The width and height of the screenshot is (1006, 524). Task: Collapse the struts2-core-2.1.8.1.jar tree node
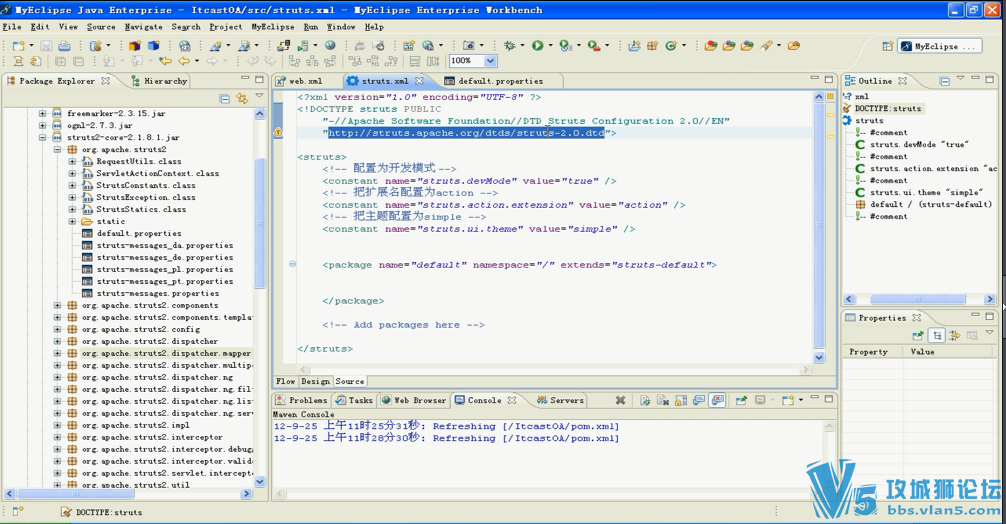pos(43,138)
